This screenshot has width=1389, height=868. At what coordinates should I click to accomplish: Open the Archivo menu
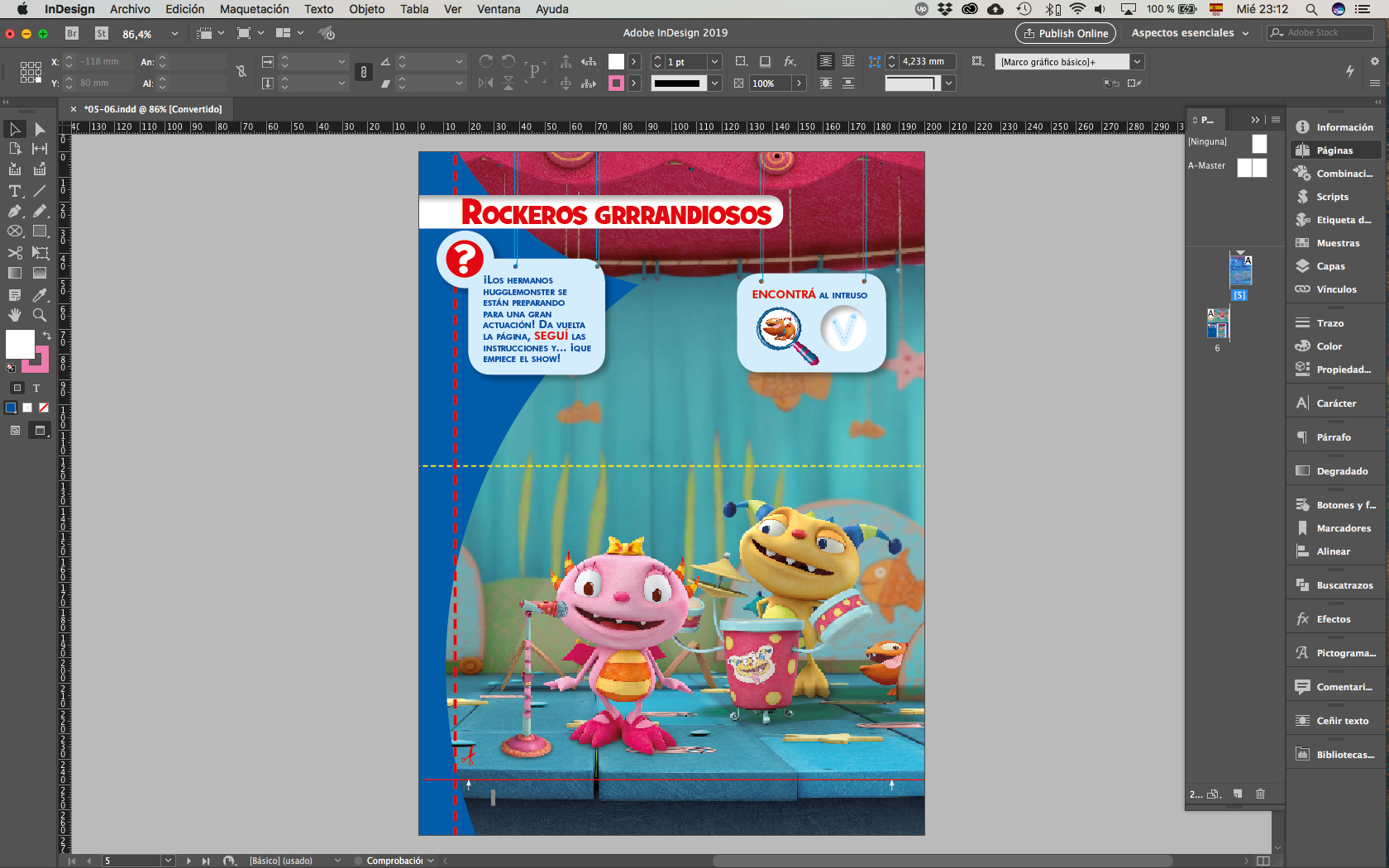pos(130,9)
